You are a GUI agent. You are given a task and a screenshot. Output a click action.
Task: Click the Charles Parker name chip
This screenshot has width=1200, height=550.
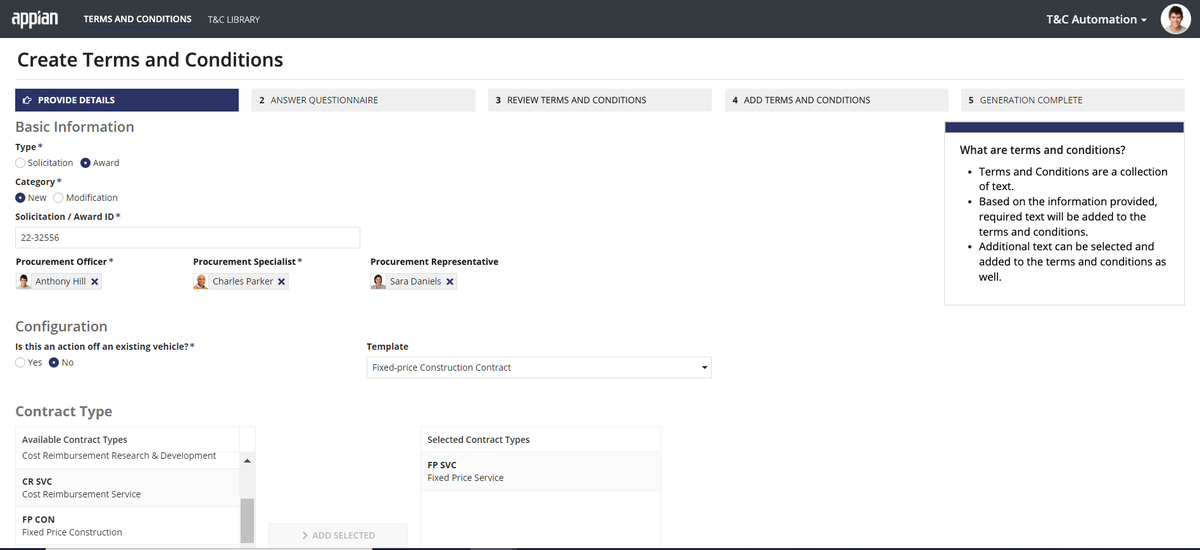243,282
